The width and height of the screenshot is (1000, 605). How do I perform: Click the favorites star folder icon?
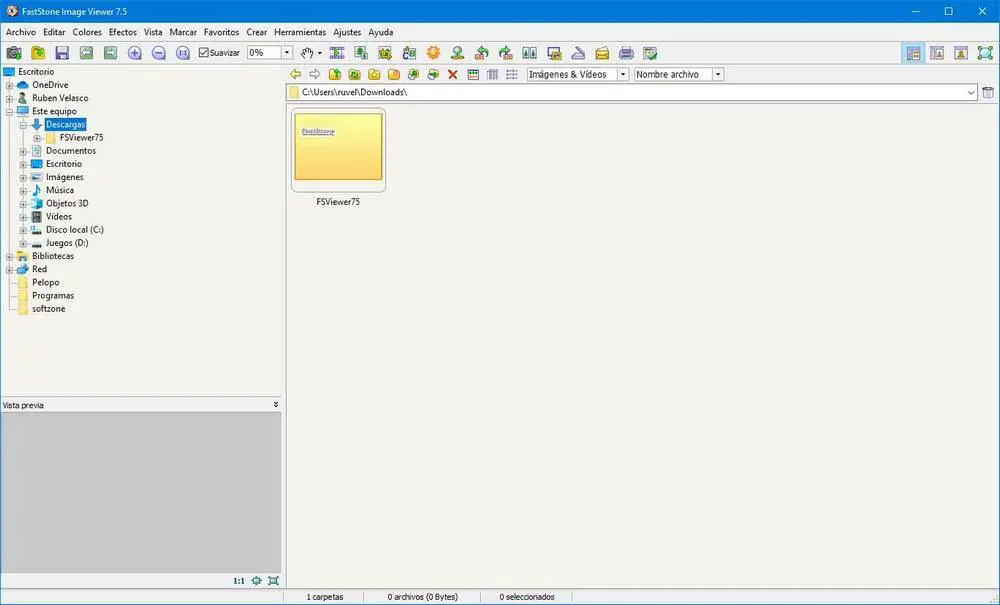tap(374, 75)
